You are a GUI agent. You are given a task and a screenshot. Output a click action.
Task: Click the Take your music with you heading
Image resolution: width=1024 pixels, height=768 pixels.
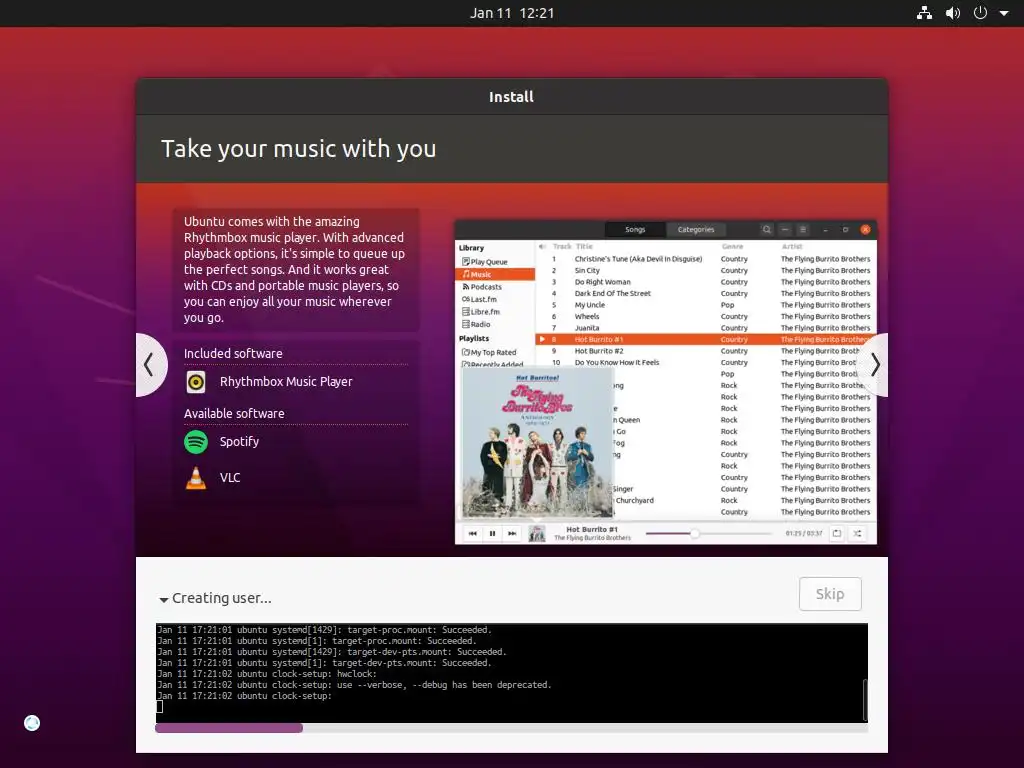298,149
